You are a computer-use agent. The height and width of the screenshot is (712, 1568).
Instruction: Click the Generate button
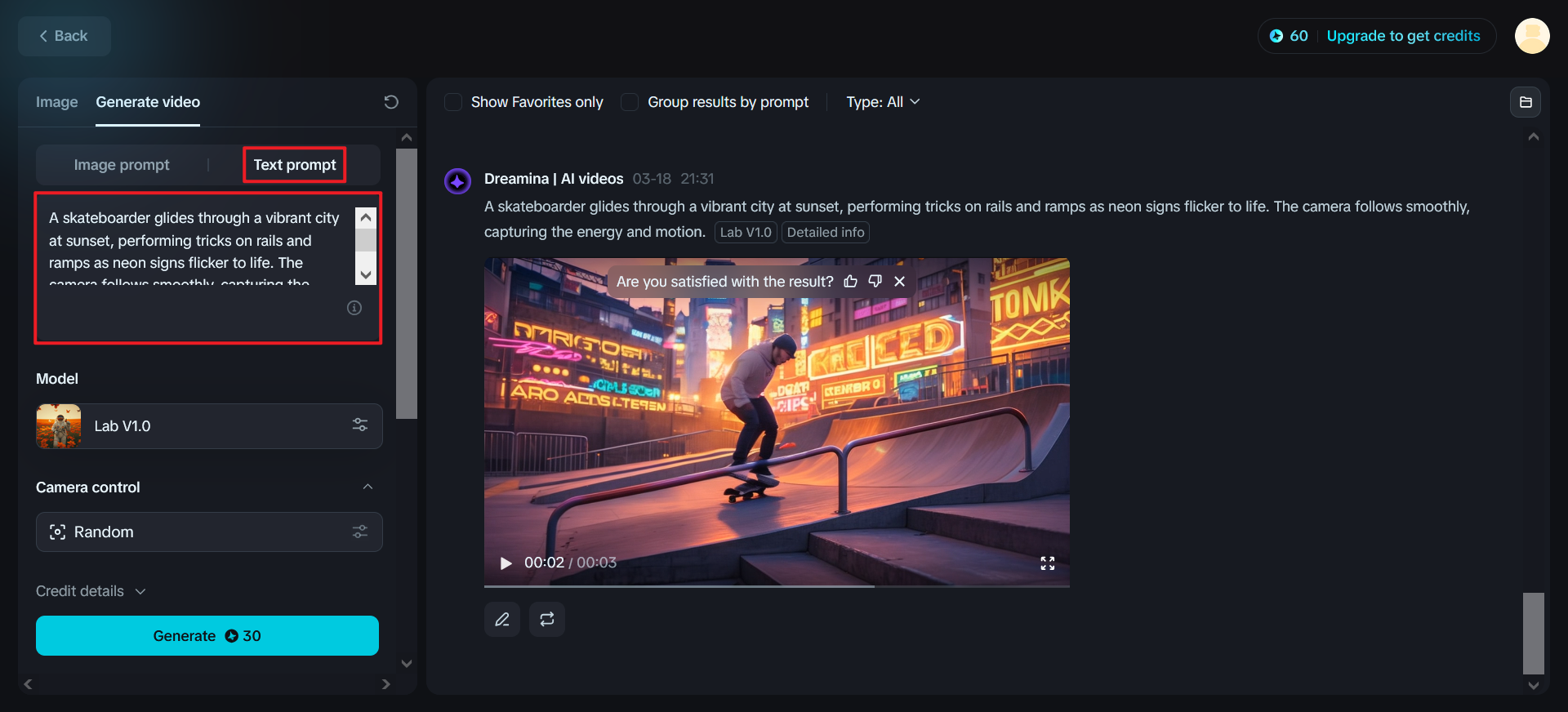[x=207, y=636]
